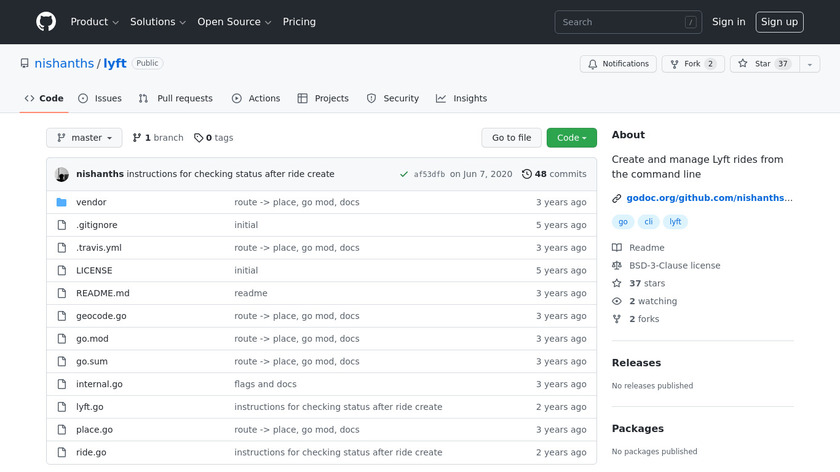Open the green Code dropdown
The width and height of the screenshot is (840, 472).
[571, 138]
